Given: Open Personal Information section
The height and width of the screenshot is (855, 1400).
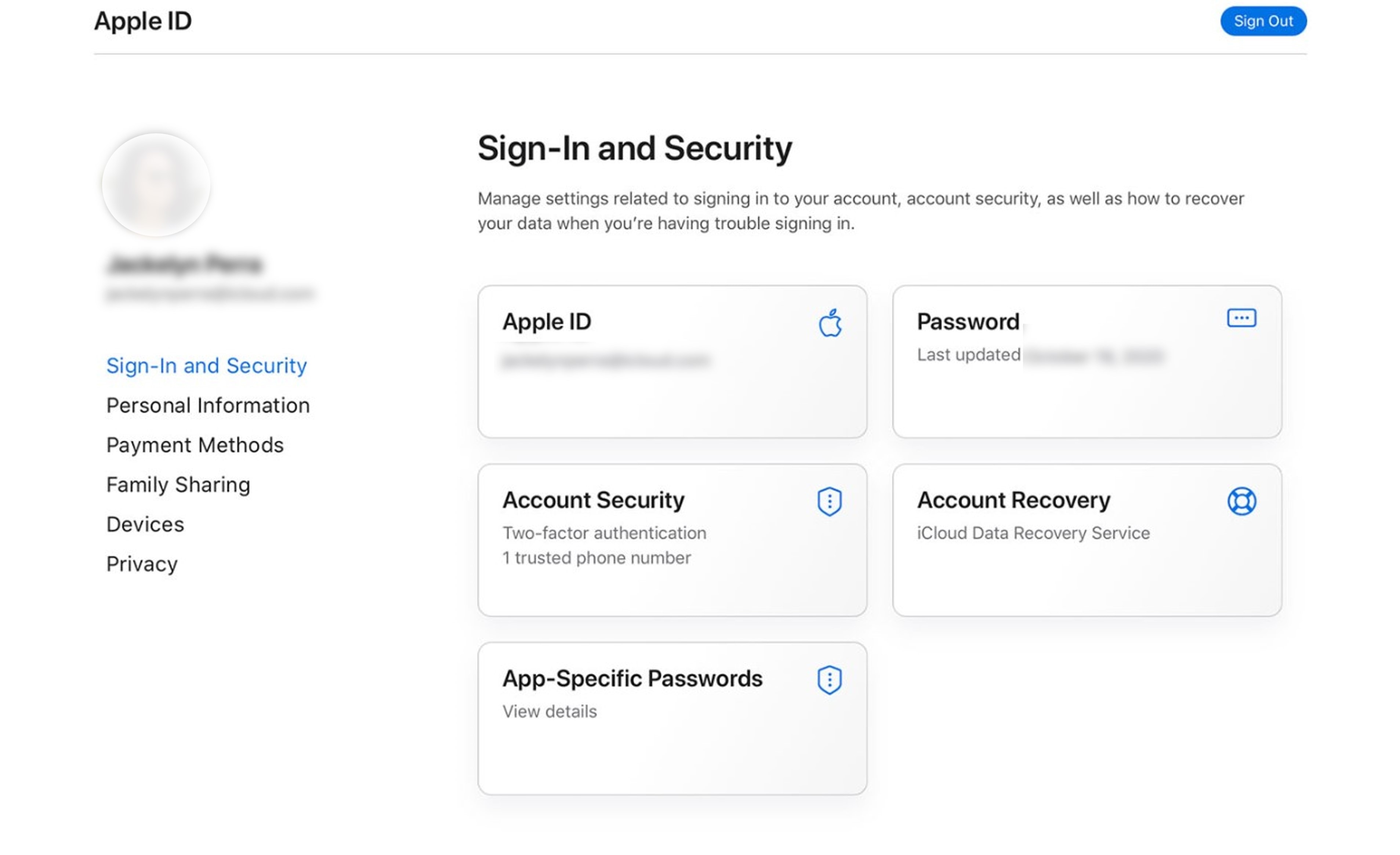Looking at the screenshot, I should click(208, 405).
